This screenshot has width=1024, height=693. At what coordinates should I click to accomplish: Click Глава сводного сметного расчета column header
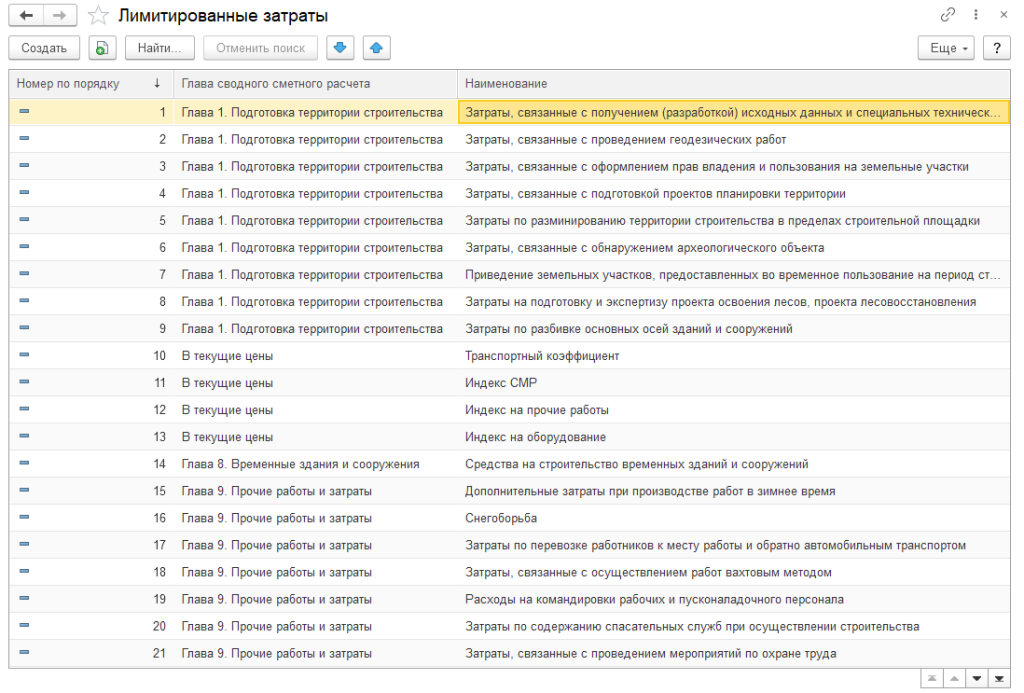(x=314, y=83)
